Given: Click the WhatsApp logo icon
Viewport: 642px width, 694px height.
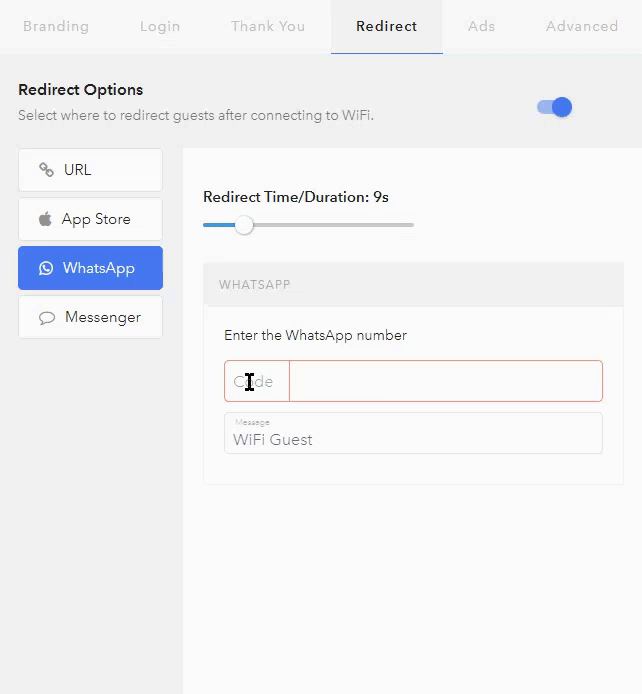Looking at the screenshot, I should 46,268.
